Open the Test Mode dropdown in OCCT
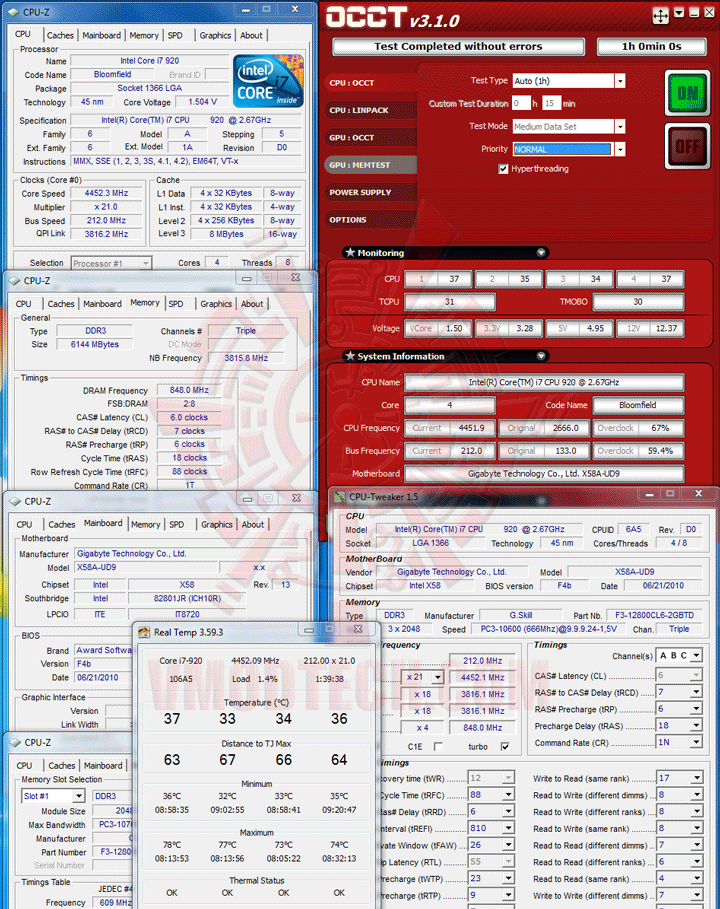This screenshot has width=720, height=909. pyautogui.click(x=620, y=126)
